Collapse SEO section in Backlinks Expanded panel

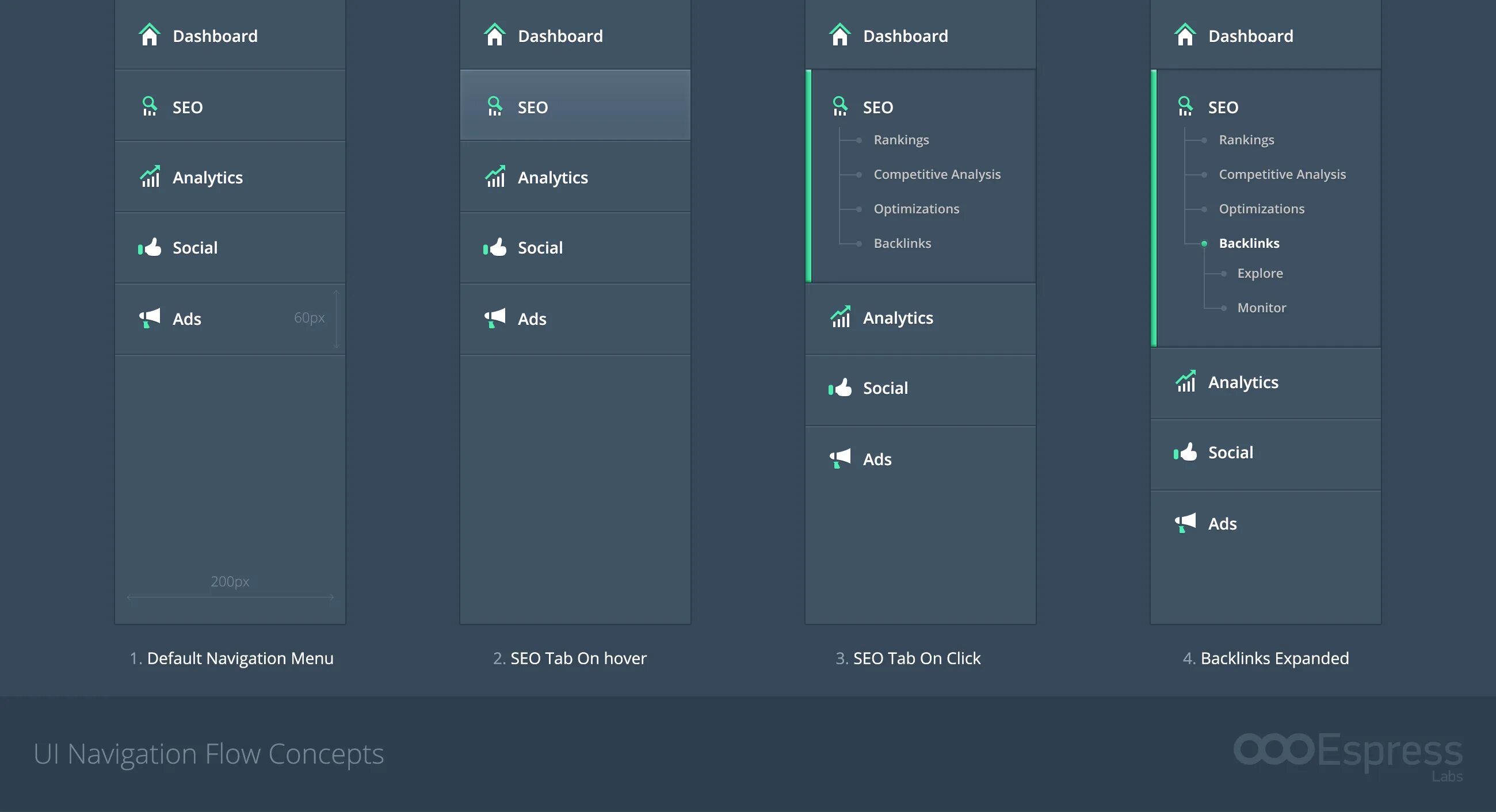point(1223,108)
